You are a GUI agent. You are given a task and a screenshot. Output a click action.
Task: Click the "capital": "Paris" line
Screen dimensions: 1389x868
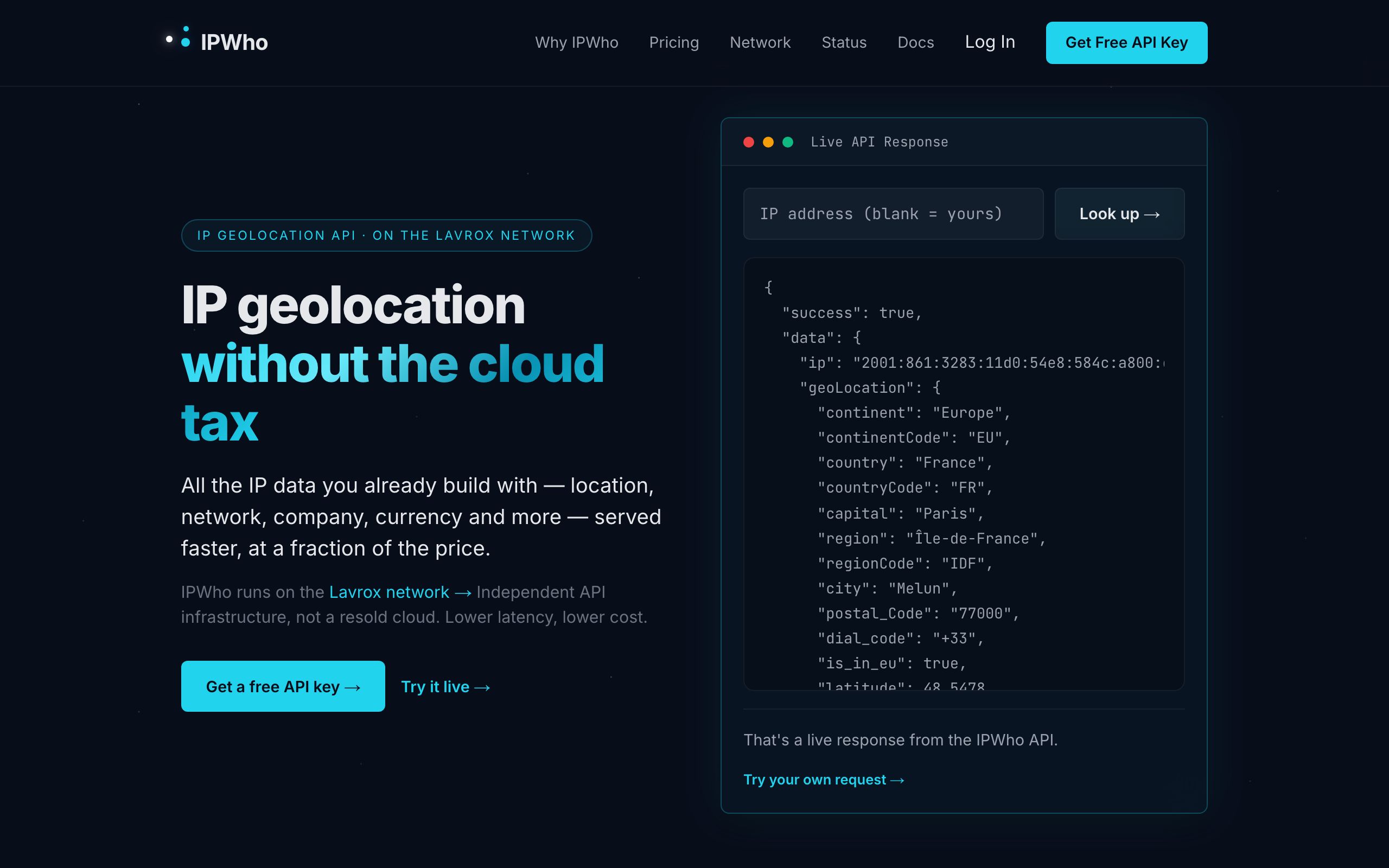pyautogui.click(x=901, y=513)
